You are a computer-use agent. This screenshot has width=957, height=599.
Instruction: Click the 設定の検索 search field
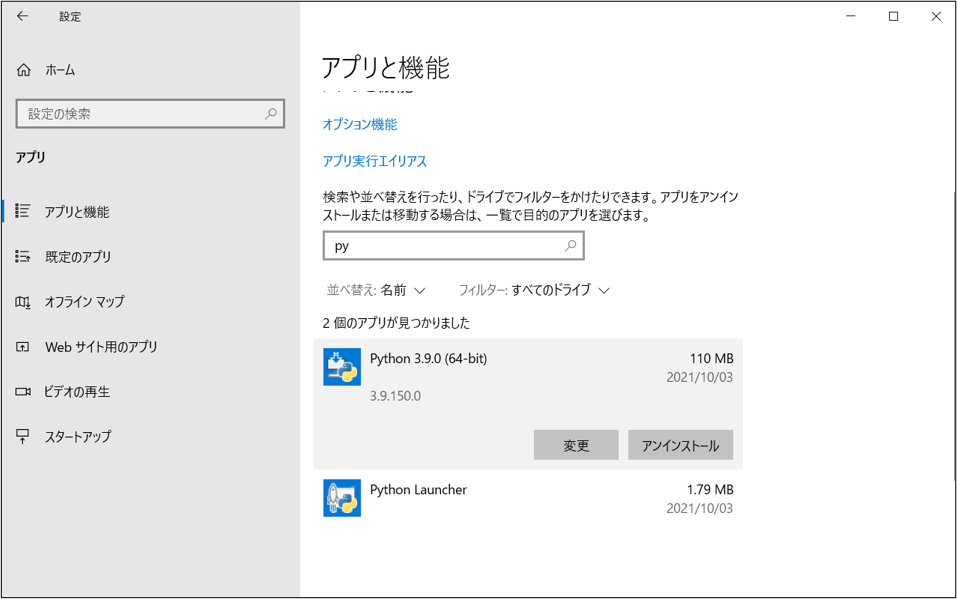pos(150,114)
